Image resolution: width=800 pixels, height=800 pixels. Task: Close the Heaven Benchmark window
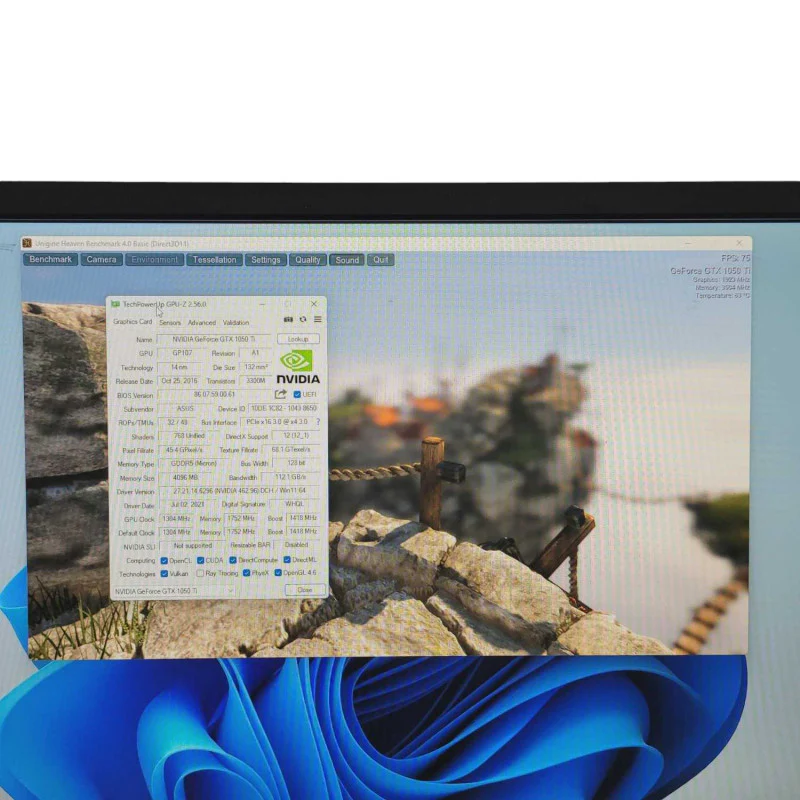pyautogui.click(x=739, y=243)
